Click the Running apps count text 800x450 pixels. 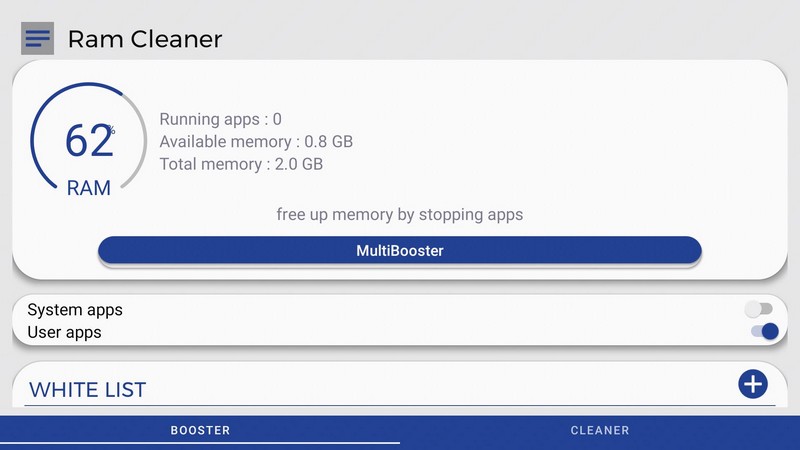tap(220, 120)
